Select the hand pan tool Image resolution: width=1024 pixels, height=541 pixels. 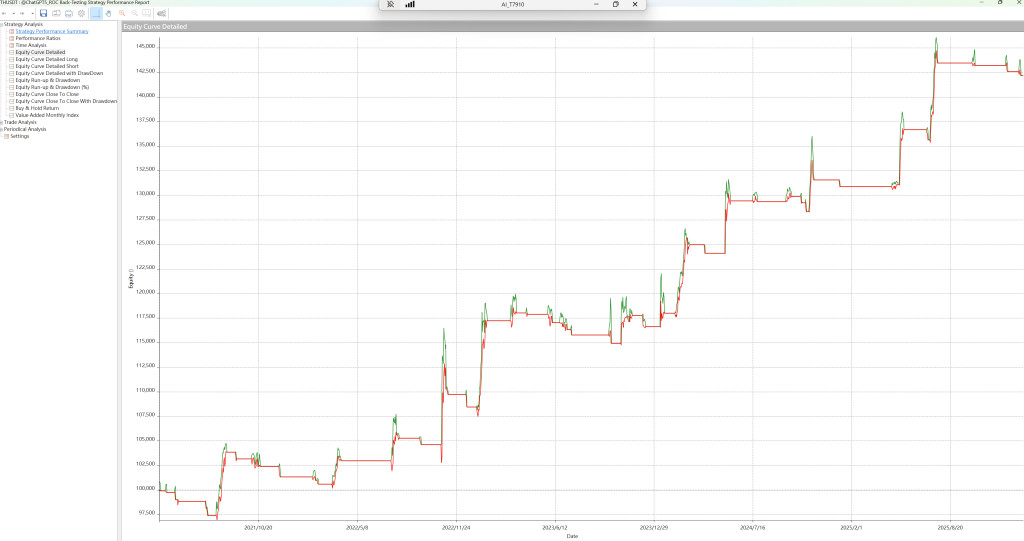tap(109, 13)
